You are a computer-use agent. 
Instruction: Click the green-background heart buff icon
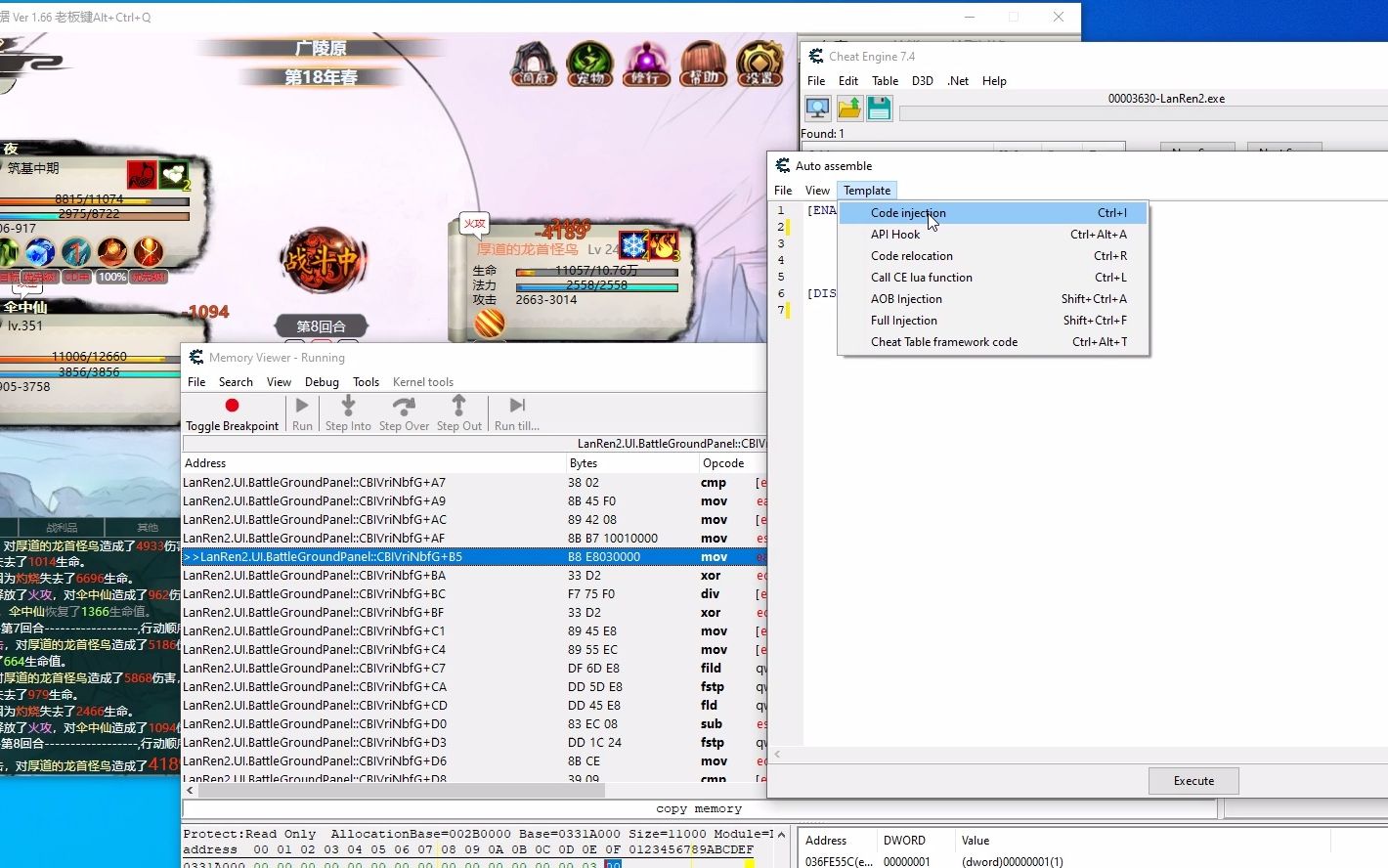point(173,175)
